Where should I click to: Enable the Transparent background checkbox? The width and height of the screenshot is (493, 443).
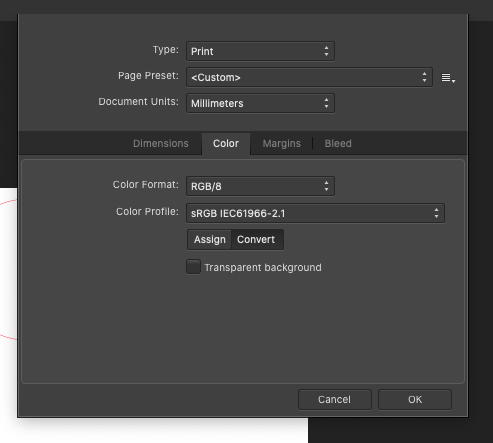pos(193,267)
